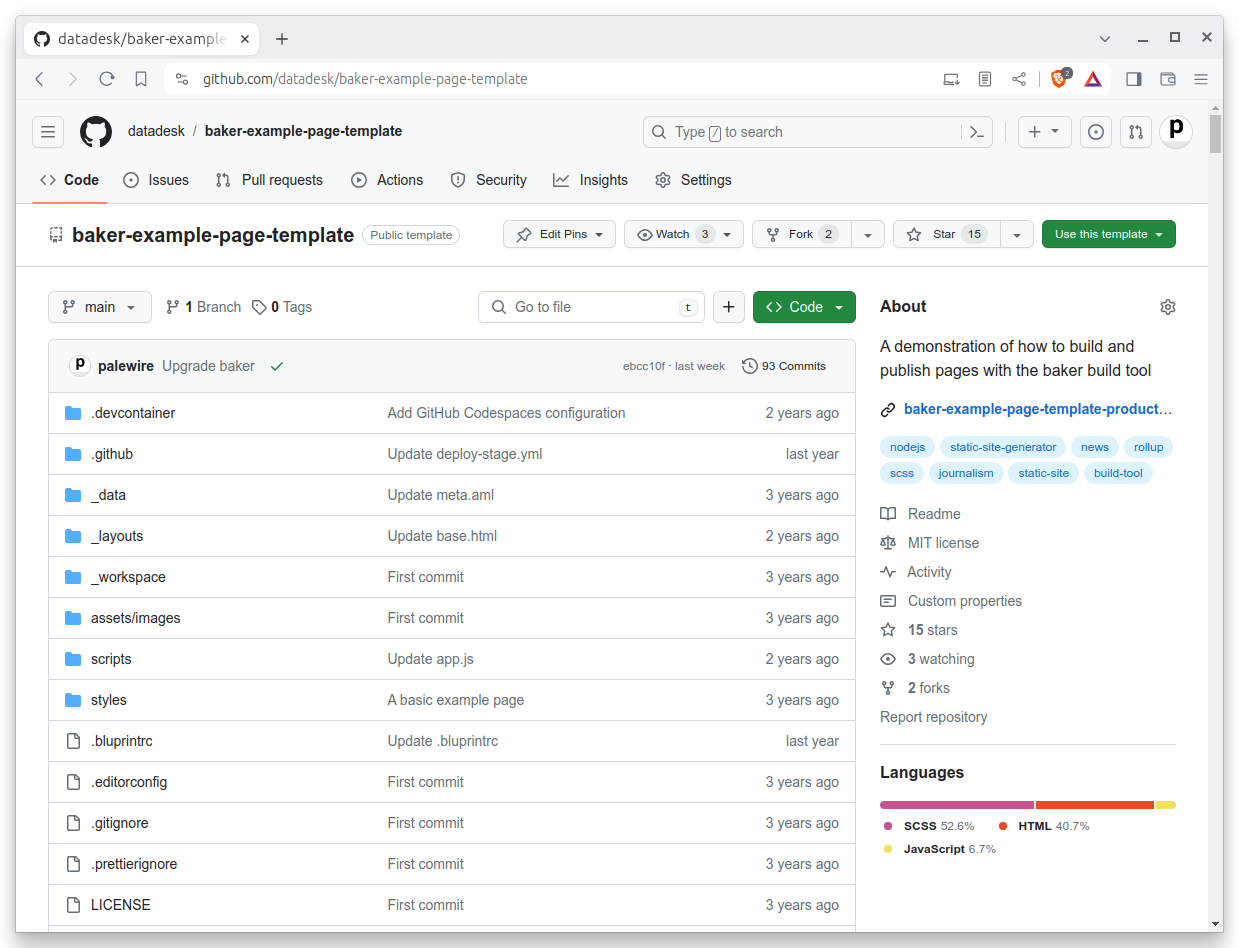Open the pull requests shortcut icon in header
Image resolution: width=1239 pixels, height=948 pixels.
[1136, 132]
